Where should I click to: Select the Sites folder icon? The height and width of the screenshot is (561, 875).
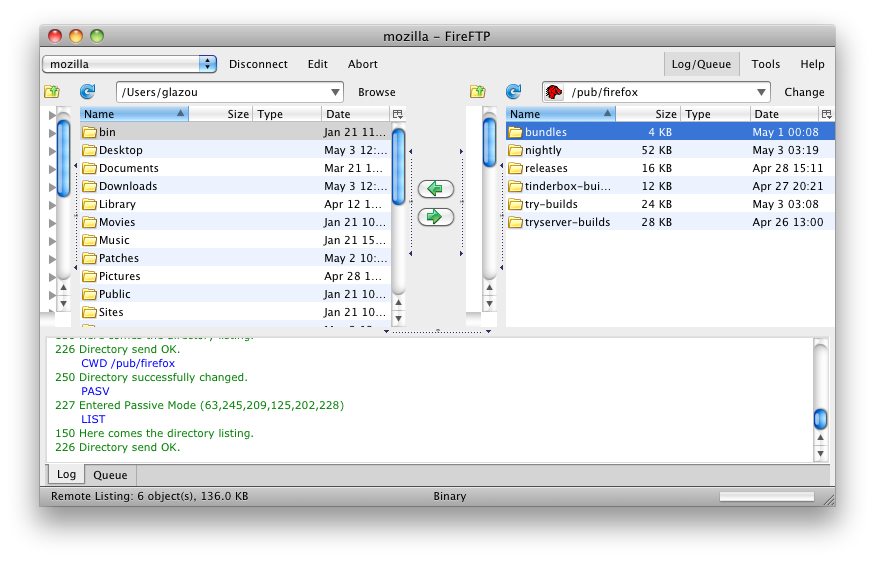click(89, 312)
